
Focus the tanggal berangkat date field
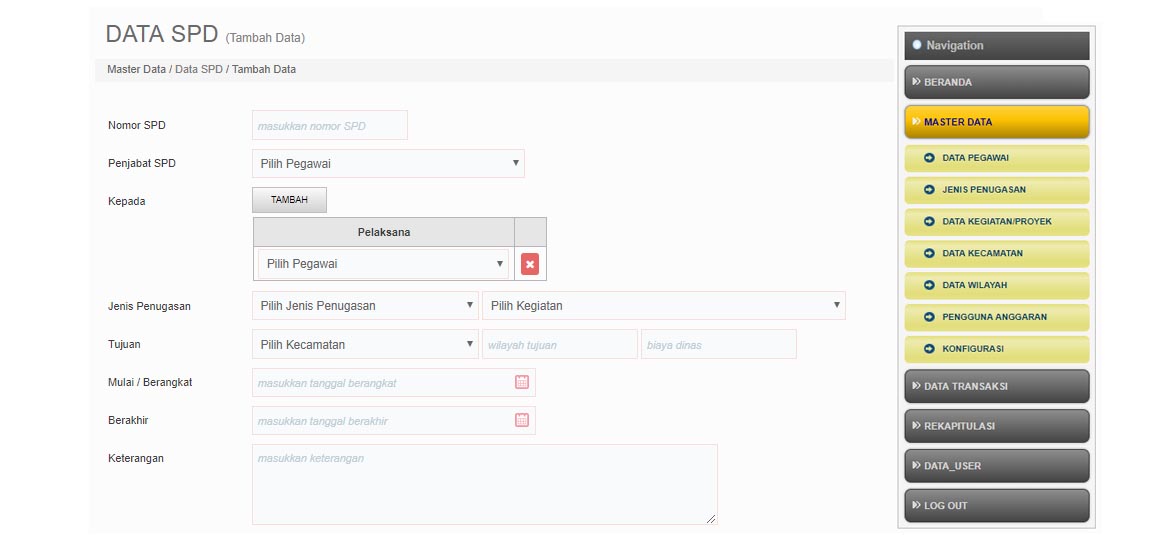tap(393, 383)
